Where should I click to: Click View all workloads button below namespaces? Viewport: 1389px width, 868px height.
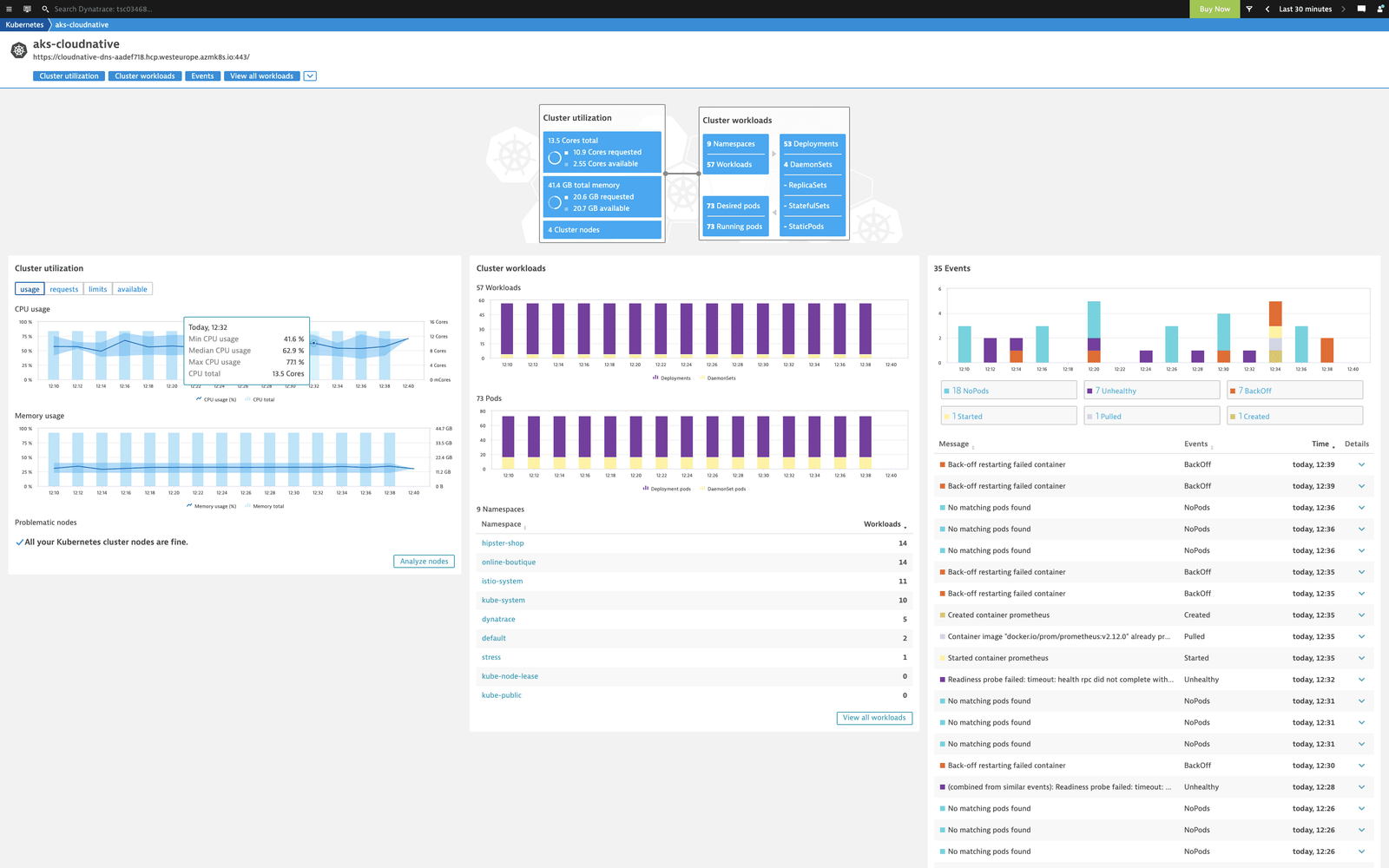[x=874, y=718]
